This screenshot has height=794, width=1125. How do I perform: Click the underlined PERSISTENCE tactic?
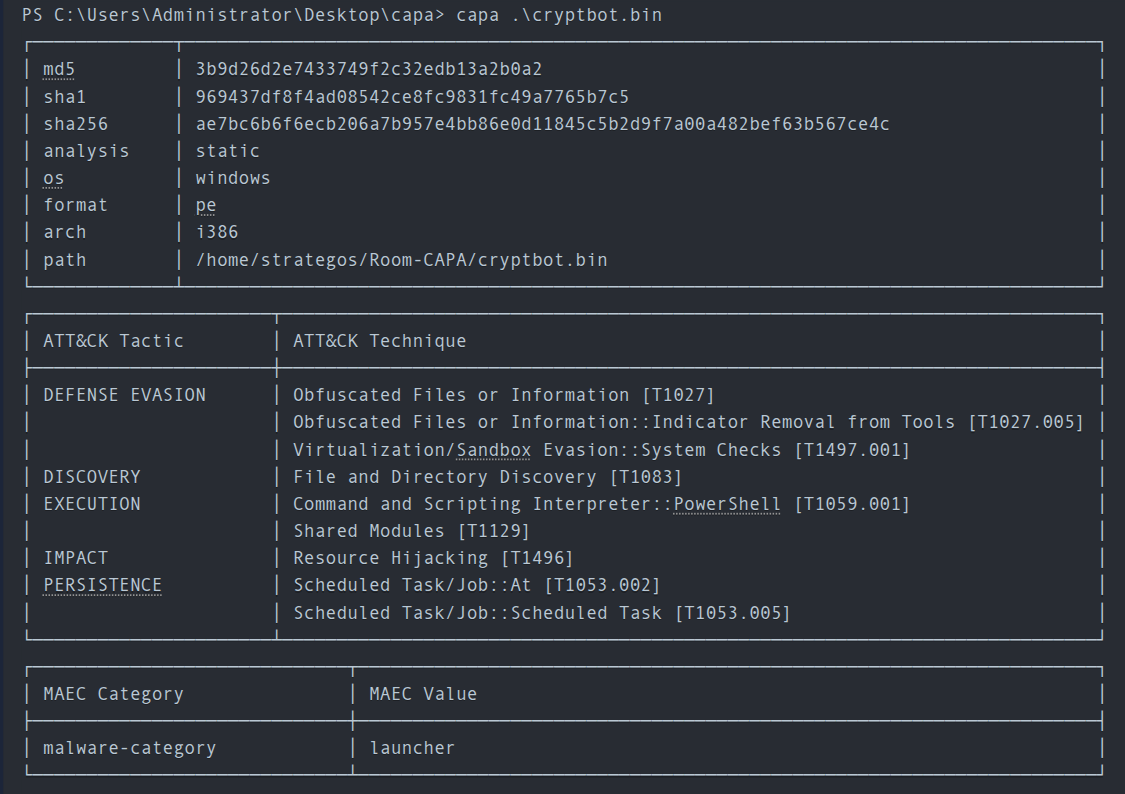pyautogui.click(x=102, y=585)
